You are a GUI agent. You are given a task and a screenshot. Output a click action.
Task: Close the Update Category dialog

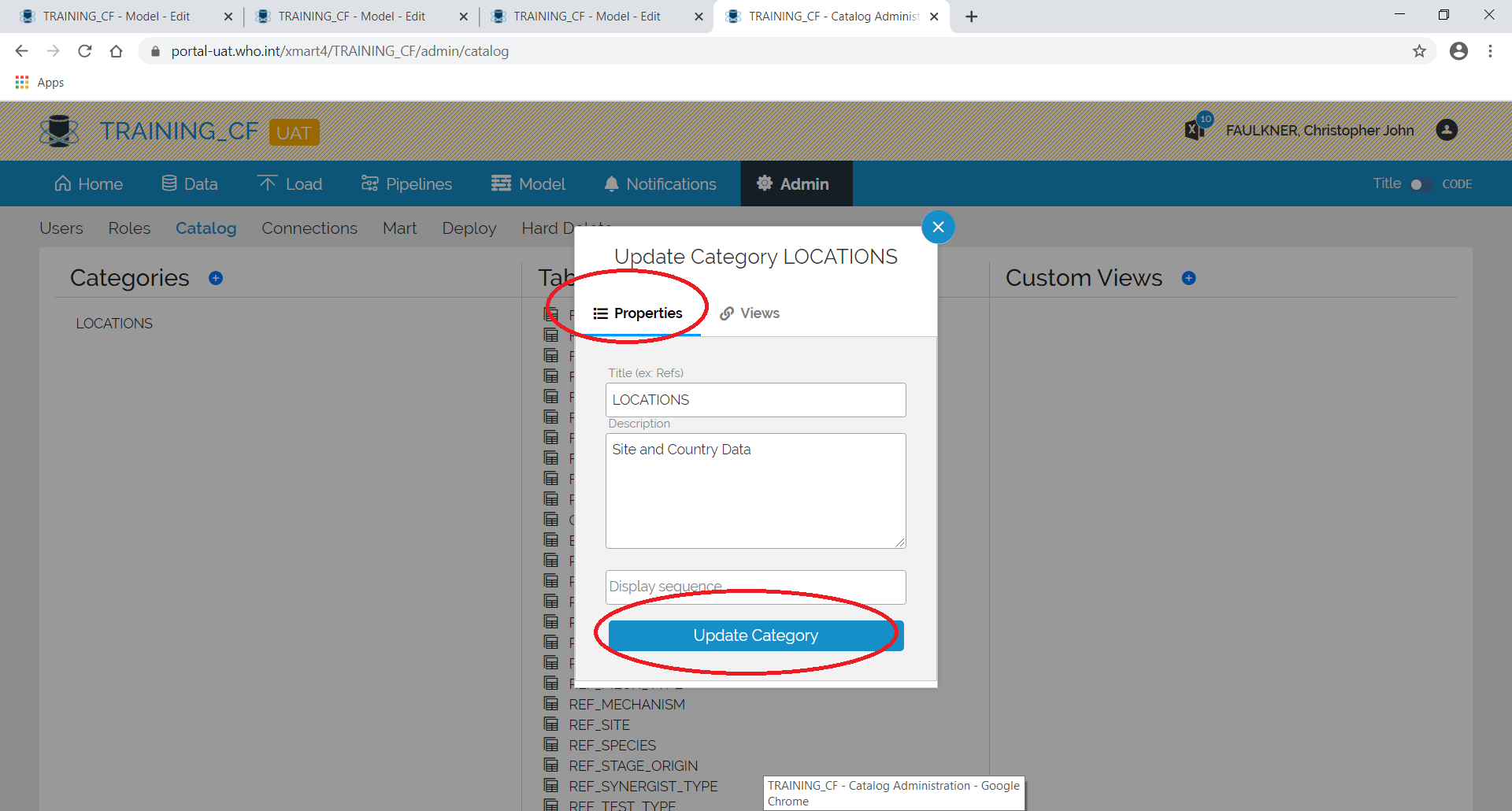[938, 228]
